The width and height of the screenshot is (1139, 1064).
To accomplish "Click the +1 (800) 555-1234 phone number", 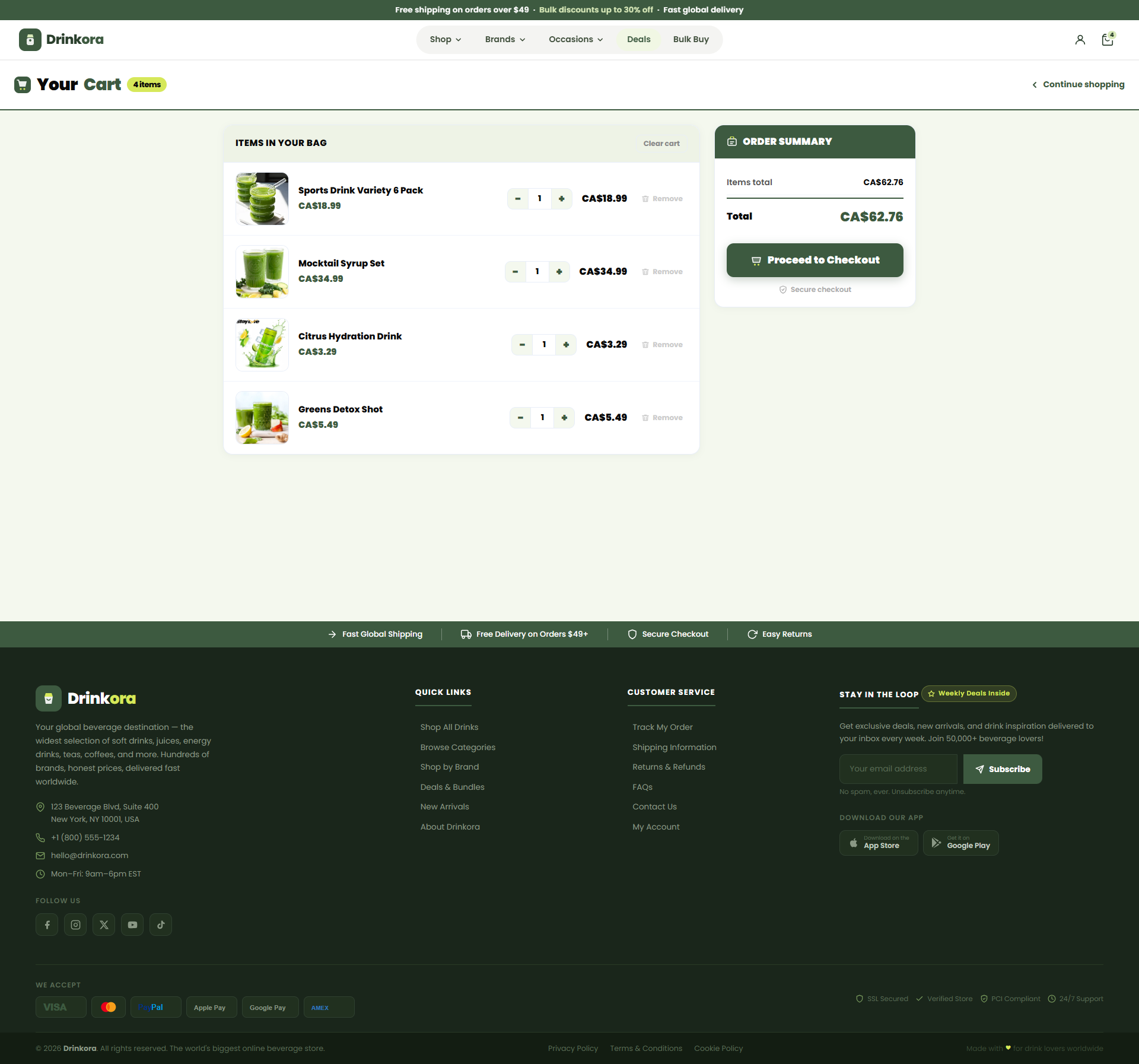I will 85,837.
